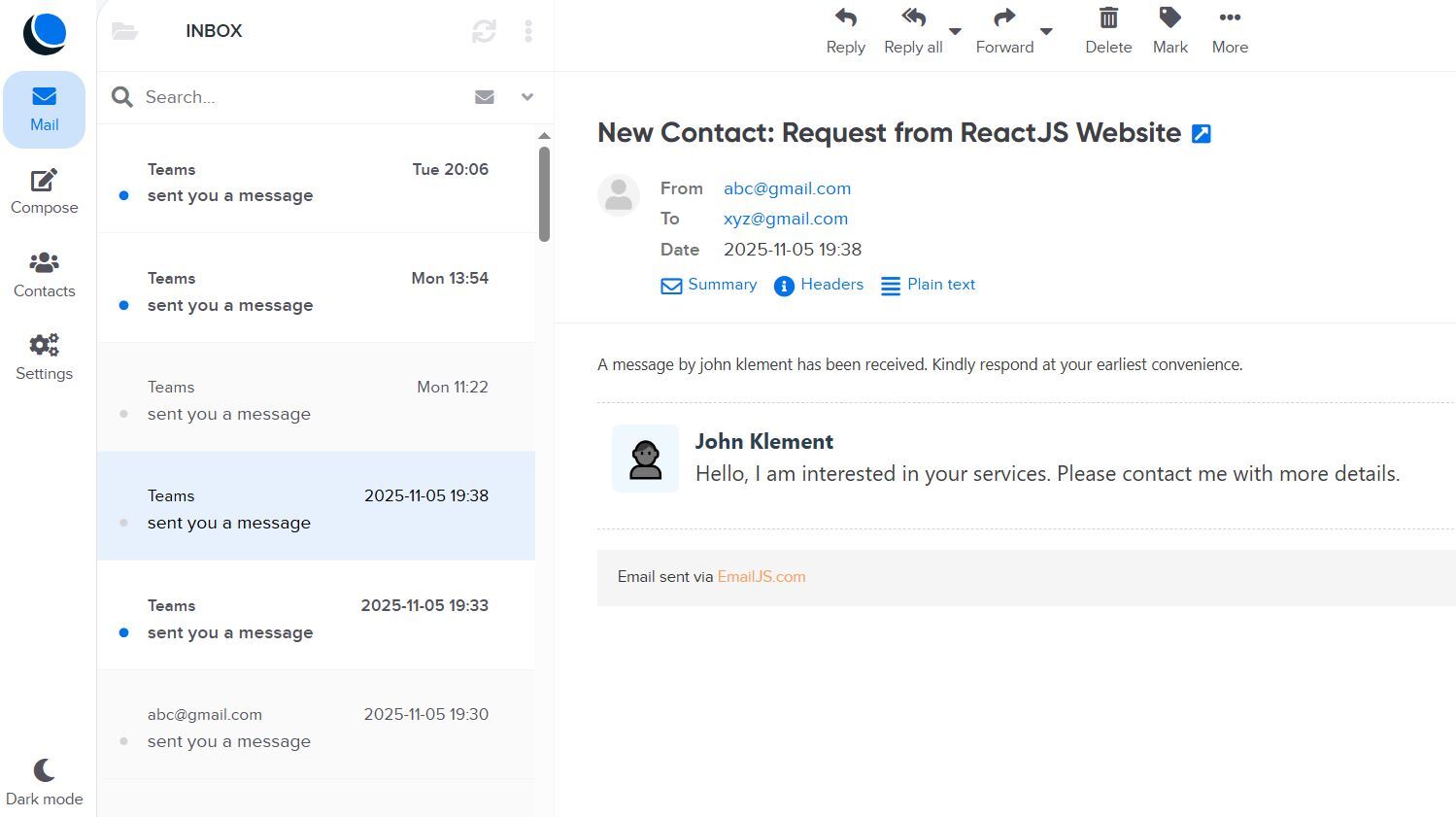Click the message list scrollbar
Screen dimensions: 1456x817
click(544, 194)
